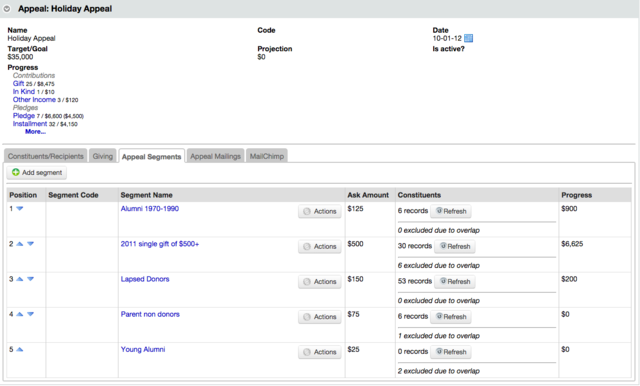The height and width of the screenshot is (386, 640).
Task: Switch to the Appeal Mailings tab
Action: (216, 156)
